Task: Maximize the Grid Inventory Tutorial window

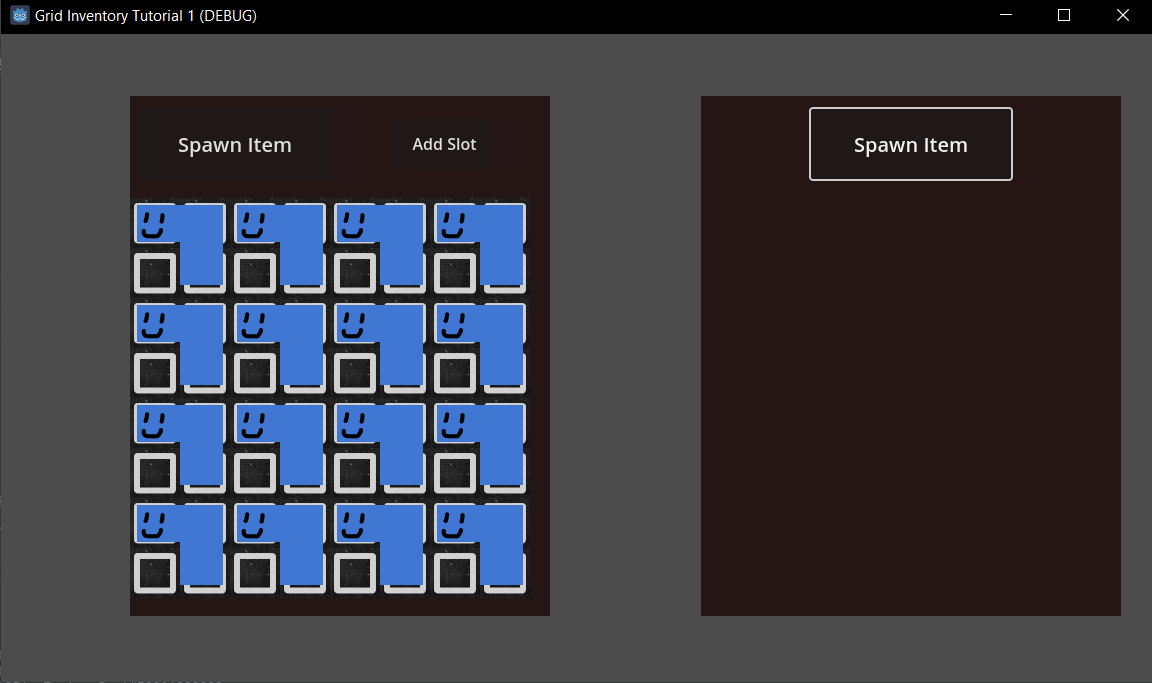Action: [x=1064, y=15]
